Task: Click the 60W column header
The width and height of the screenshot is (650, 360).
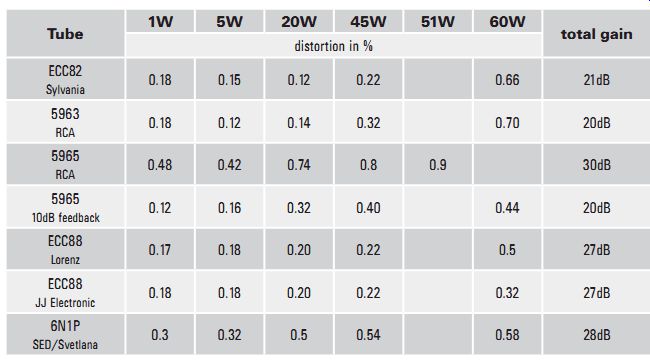Action: [507, 21]
